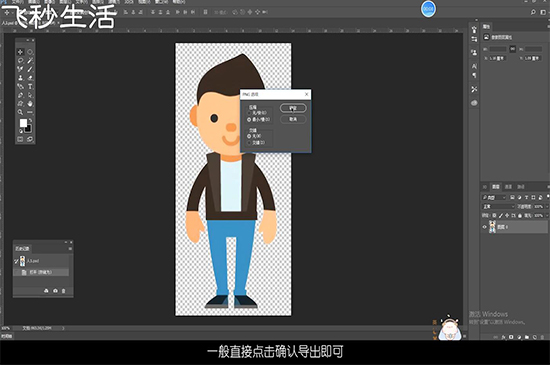Screen dimensions: 550x365
Task: Toggle Quick Mask mode in toolbox
Action: click(x=20, y=139)
